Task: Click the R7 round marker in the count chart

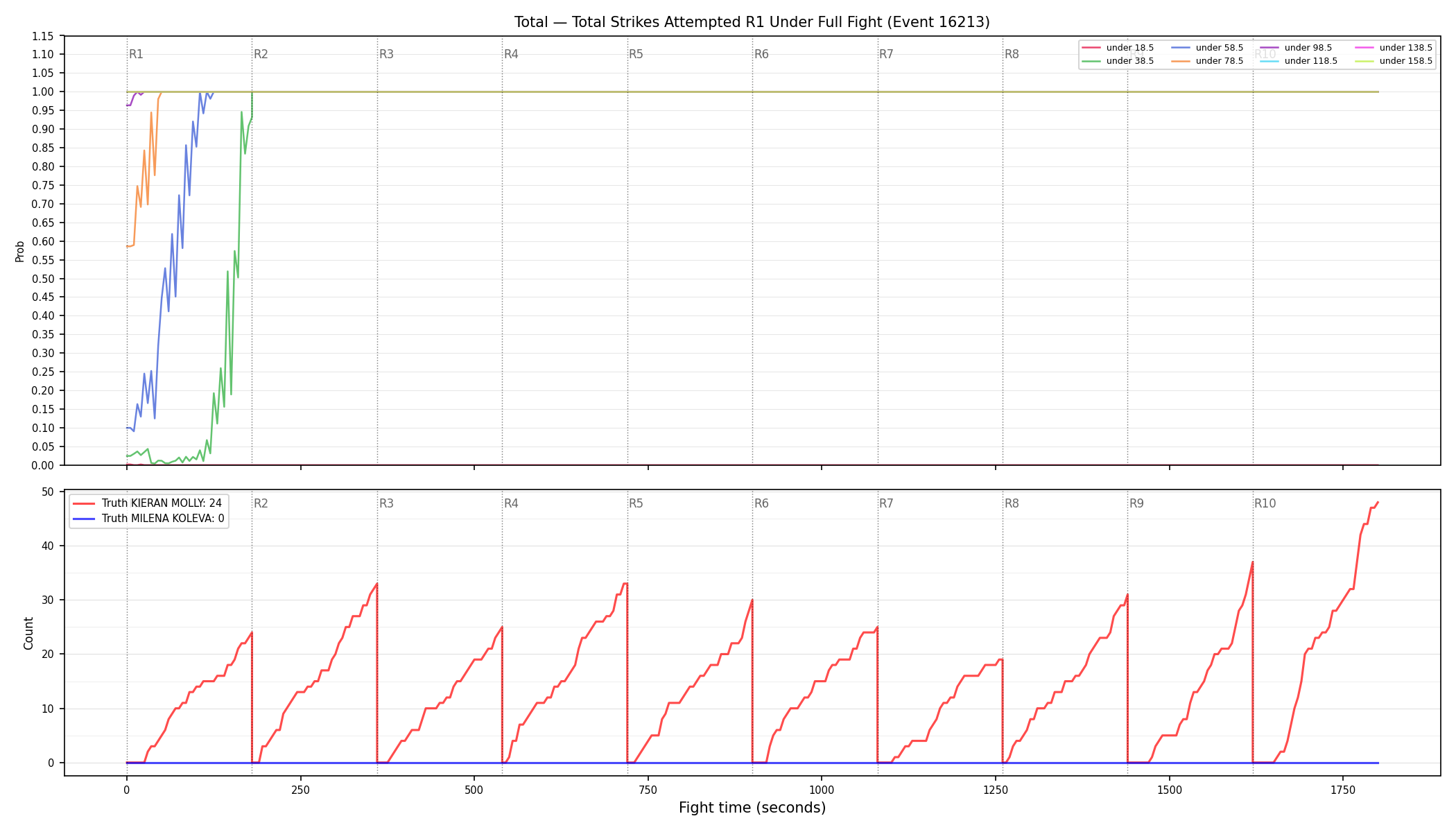Action: (887, 503)
